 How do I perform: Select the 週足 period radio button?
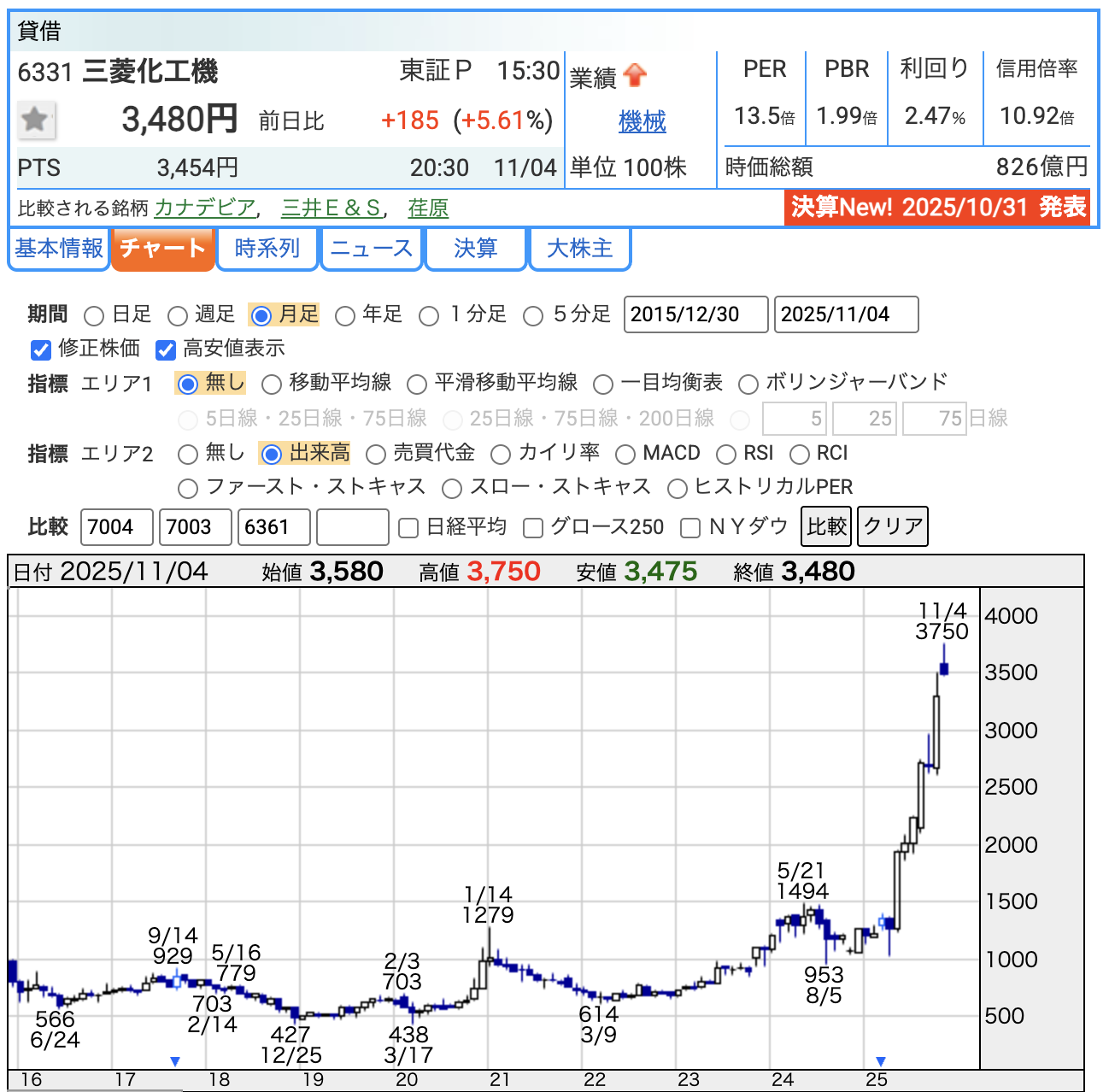pyautogui.click(x=178, y=316)
